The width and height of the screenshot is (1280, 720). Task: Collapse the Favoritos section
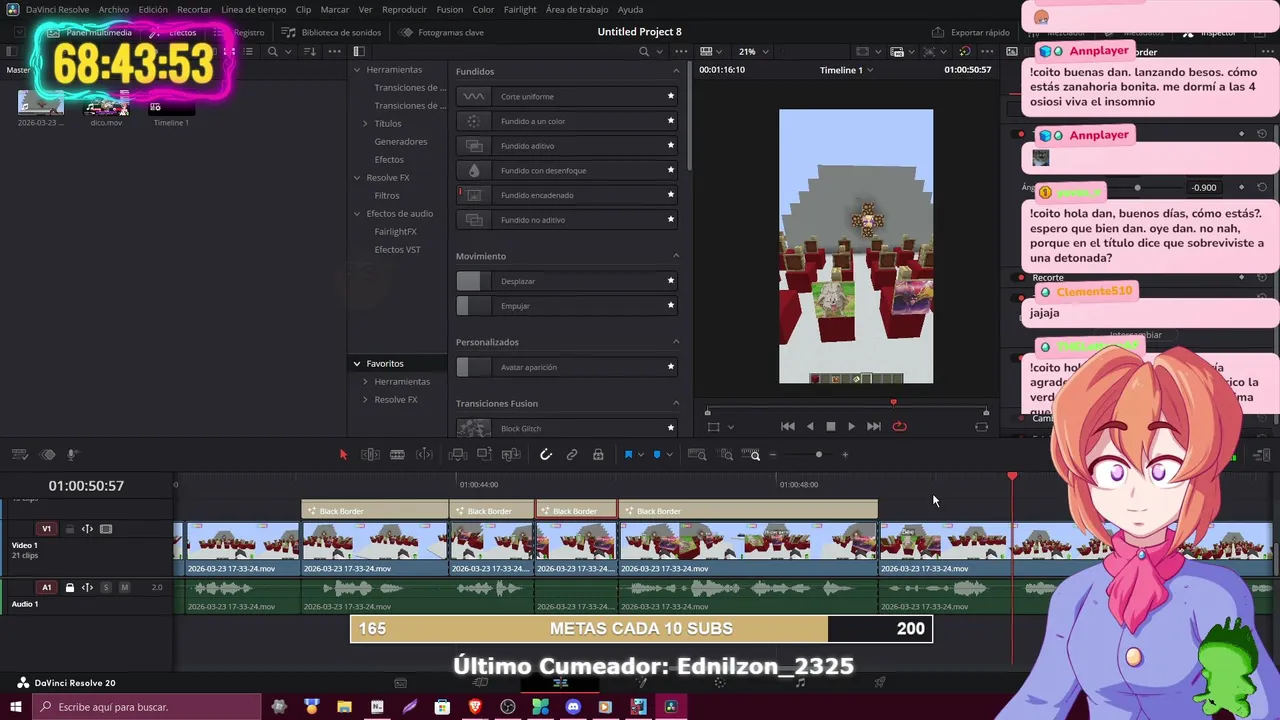click(x=357, y=364)
